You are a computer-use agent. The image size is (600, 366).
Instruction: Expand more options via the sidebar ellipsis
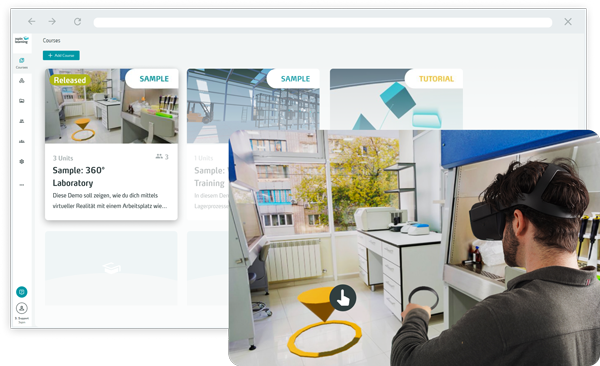tap(22, 185)
